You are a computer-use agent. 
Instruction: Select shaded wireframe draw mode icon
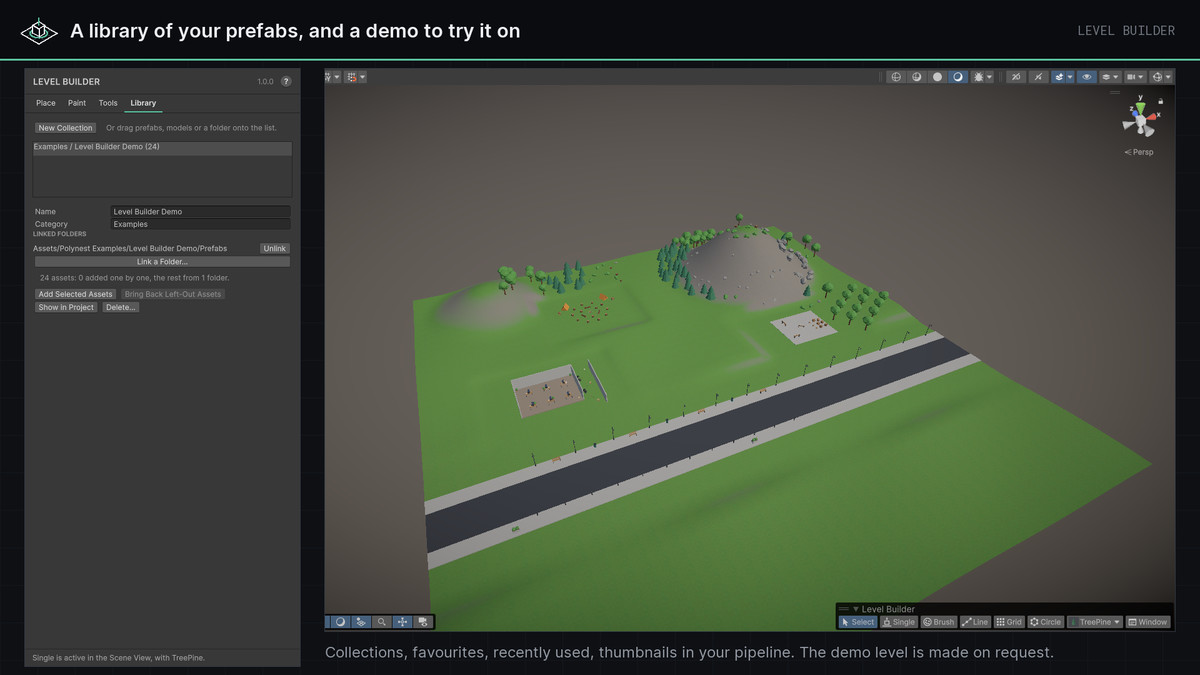point(917,77)
